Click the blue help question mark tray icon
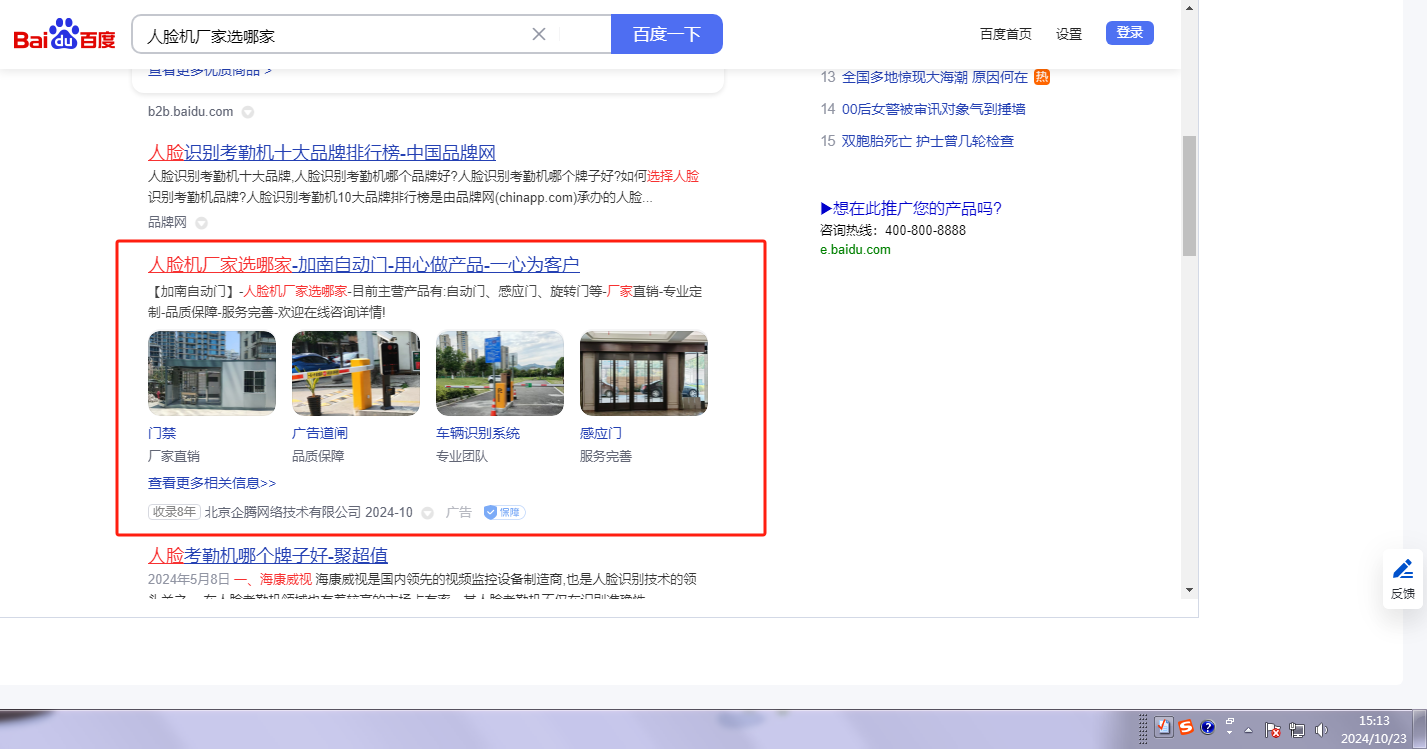1427x749 pixels. (1207, 728)
